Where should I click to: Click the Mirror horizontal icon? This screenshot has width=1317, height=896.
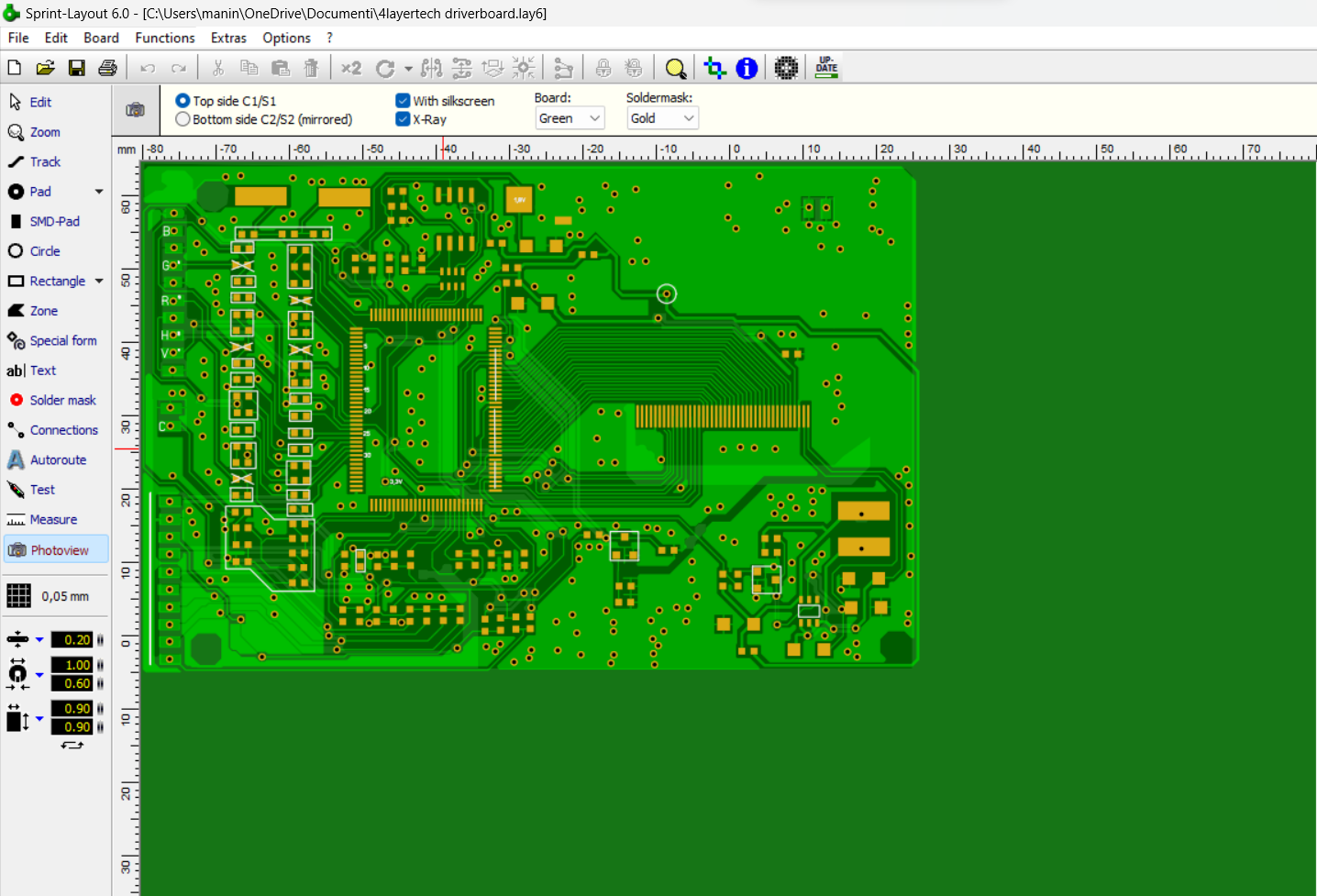[432, 68]
